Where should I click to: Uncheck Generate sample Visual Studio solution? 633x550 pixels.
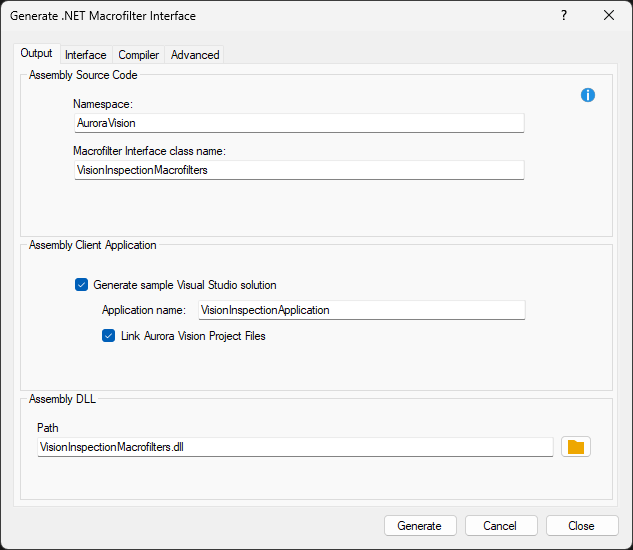(82, 285)
